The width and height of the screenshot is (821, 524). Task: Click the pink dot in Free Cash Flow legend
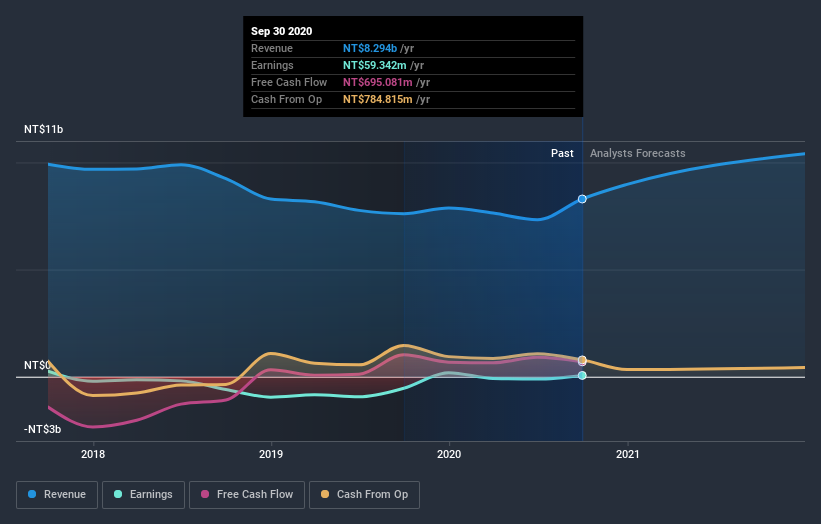point(205,494)
